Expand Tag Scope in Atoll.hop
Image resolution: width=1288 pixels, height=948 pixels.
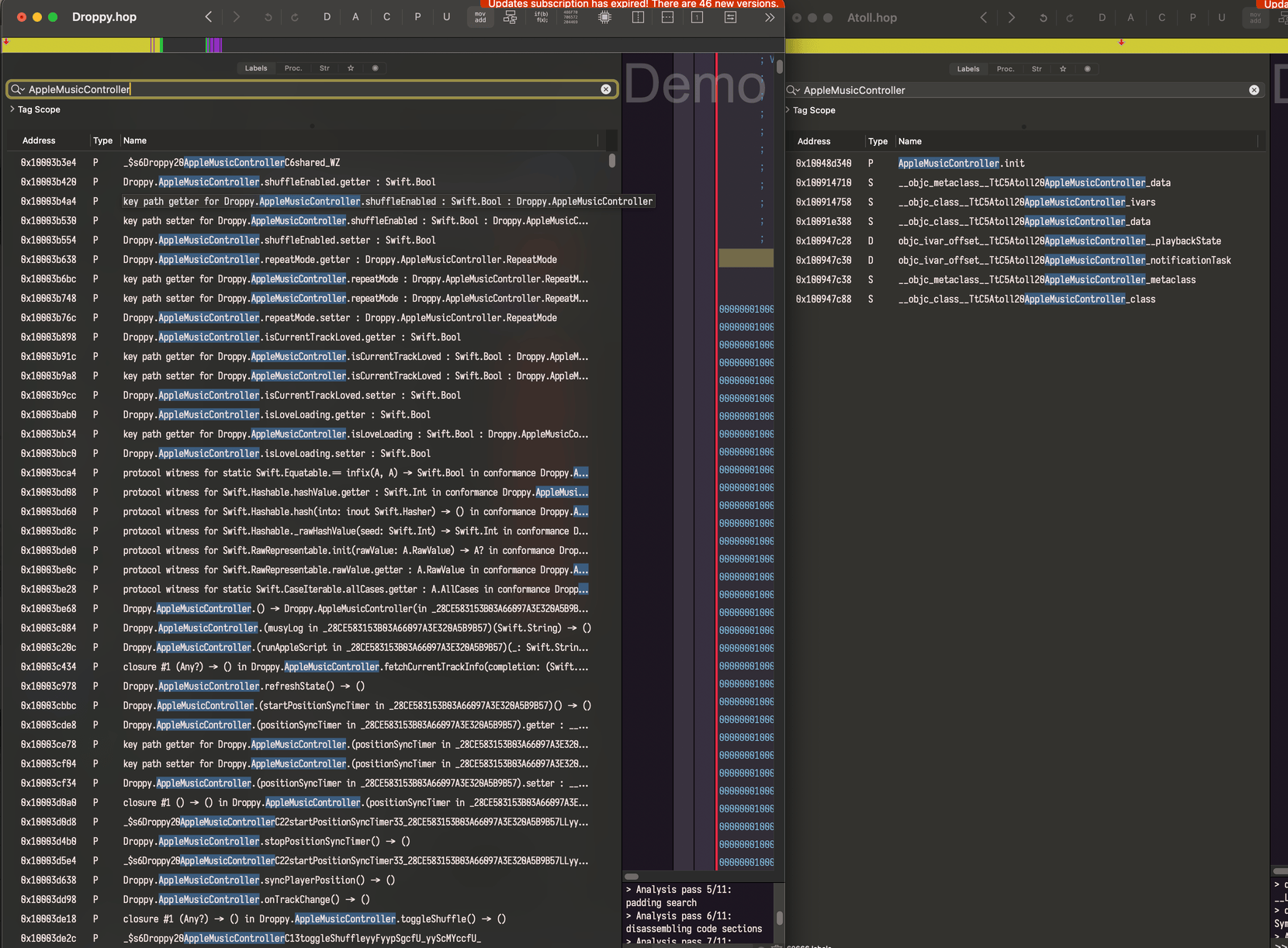[x=788, y=110]
